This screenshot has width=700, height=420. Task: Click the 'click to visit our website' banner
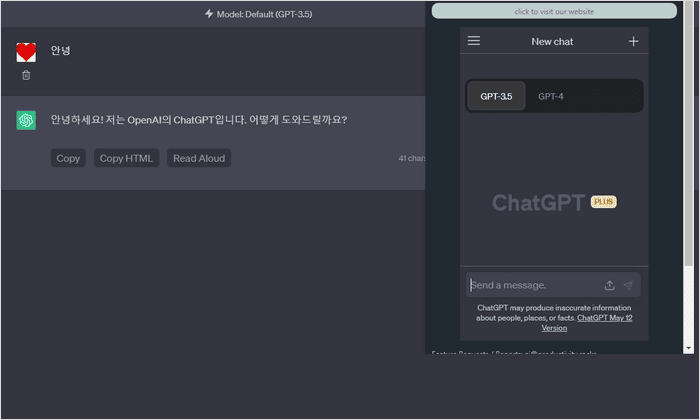coord(554,11)
